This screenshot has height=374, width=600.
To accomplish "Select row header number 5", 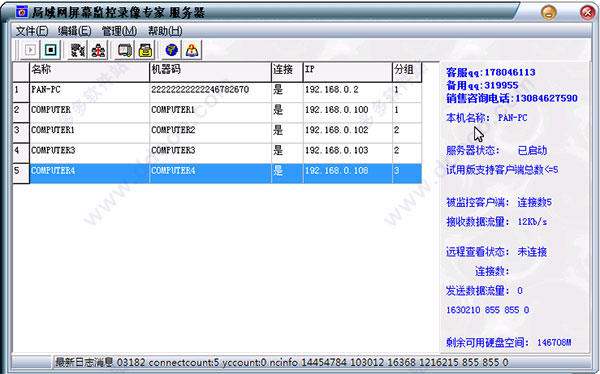I will [x=21, y=173].
